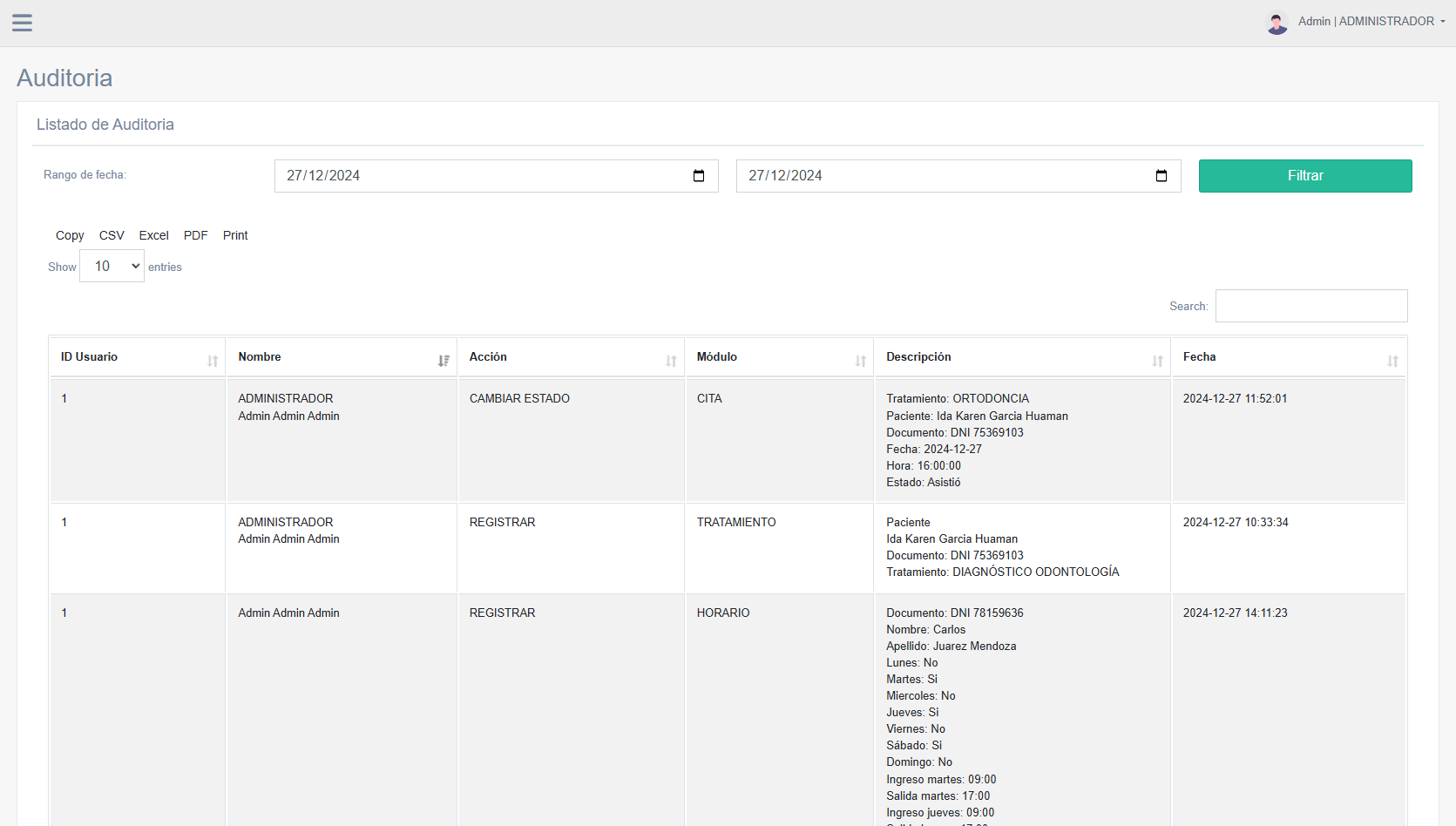Click inside the Search field
The height and width of the screenshot is (826, 1456).
point(1310,306)
